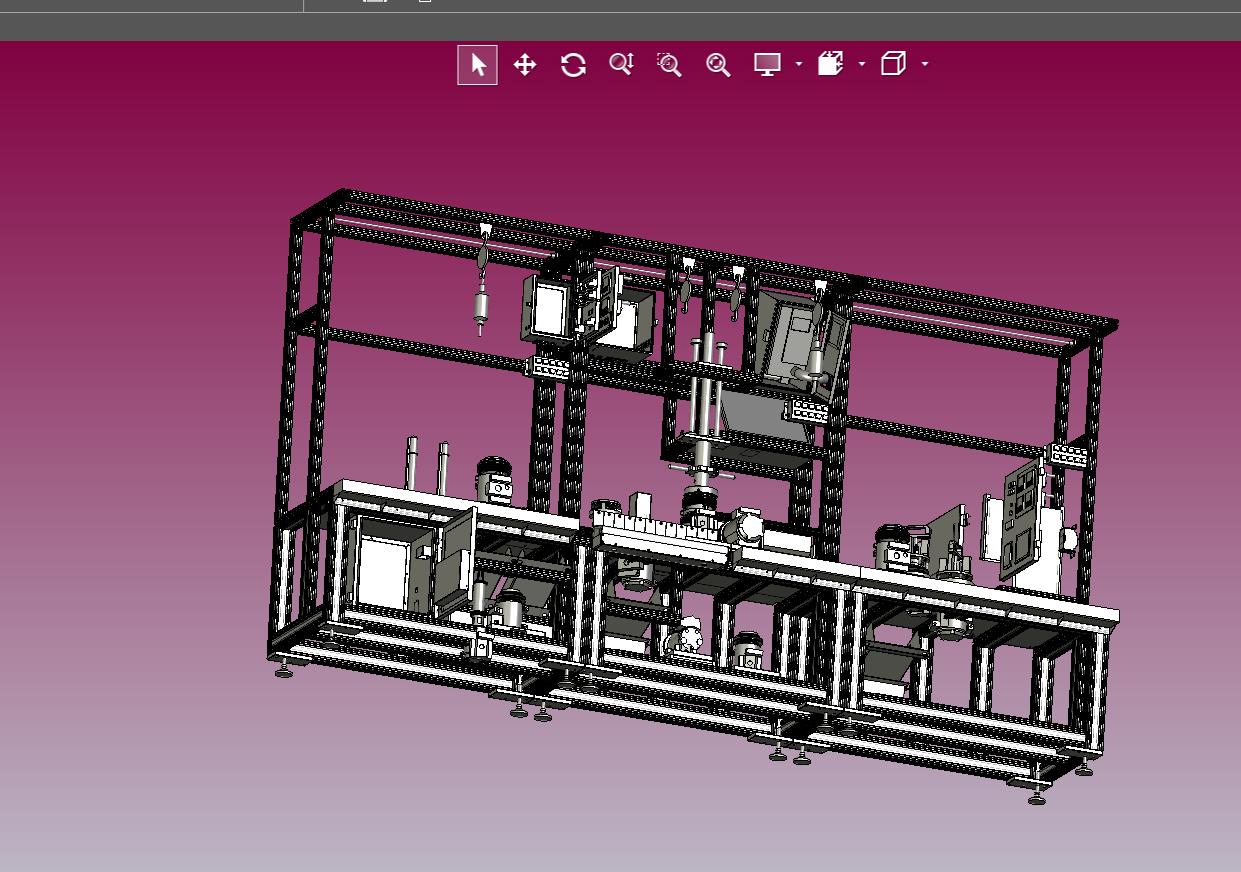Expand the cube view orientation dropdown
This screenshot has height=872, width=1241.
pyautogui.click(x=925, y=64)
